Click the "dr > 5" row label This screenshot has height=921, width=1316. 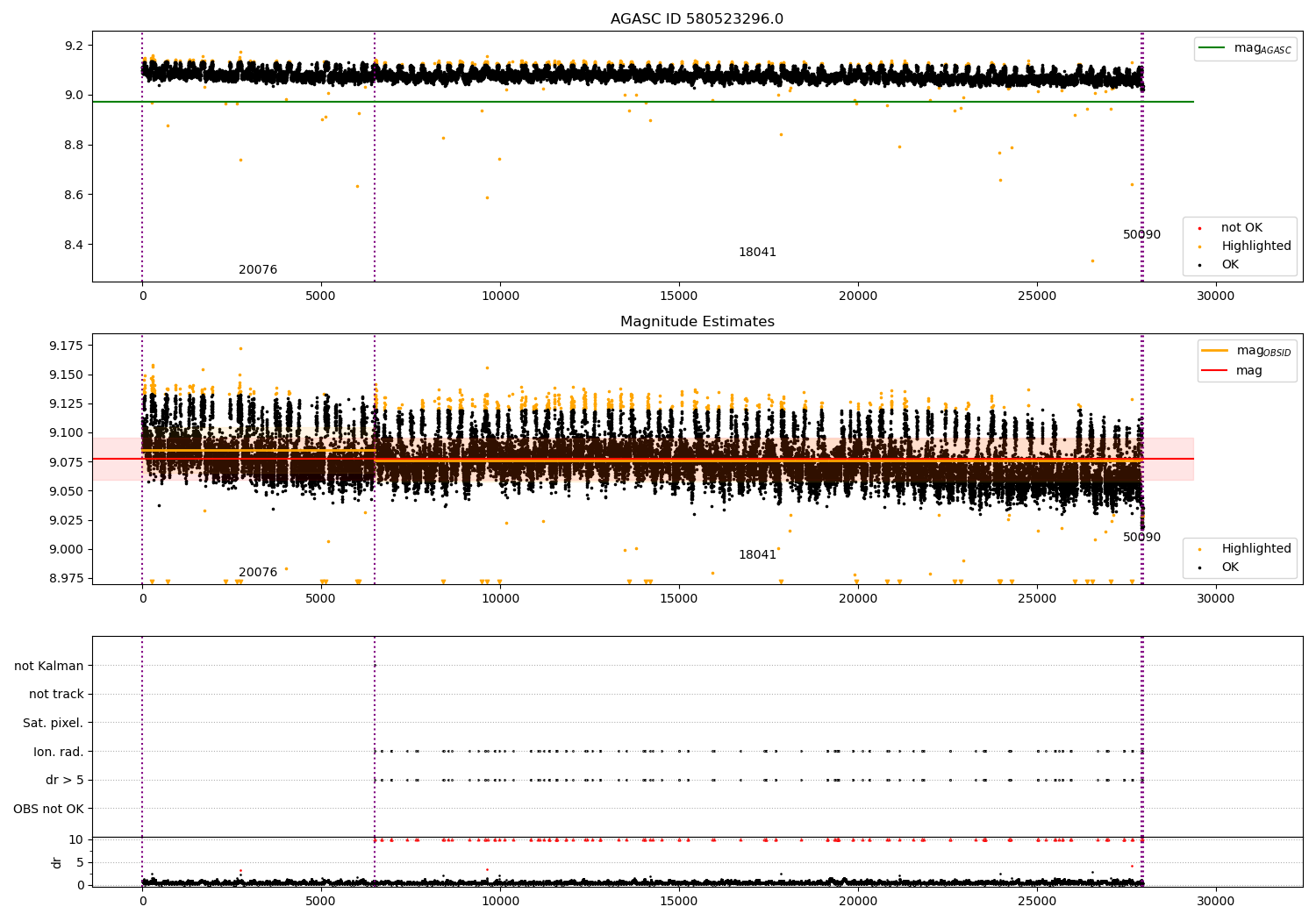[65, 780]
